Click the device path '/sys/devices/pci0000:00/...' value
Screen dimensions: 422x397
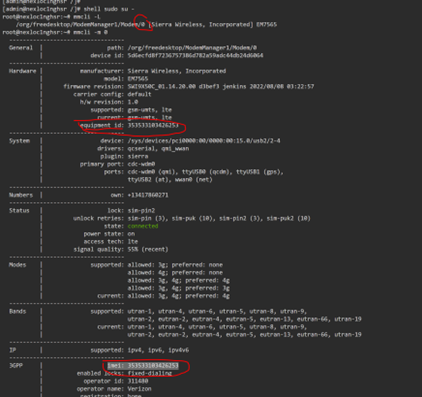pyautogui.click(x=204, y=141)
